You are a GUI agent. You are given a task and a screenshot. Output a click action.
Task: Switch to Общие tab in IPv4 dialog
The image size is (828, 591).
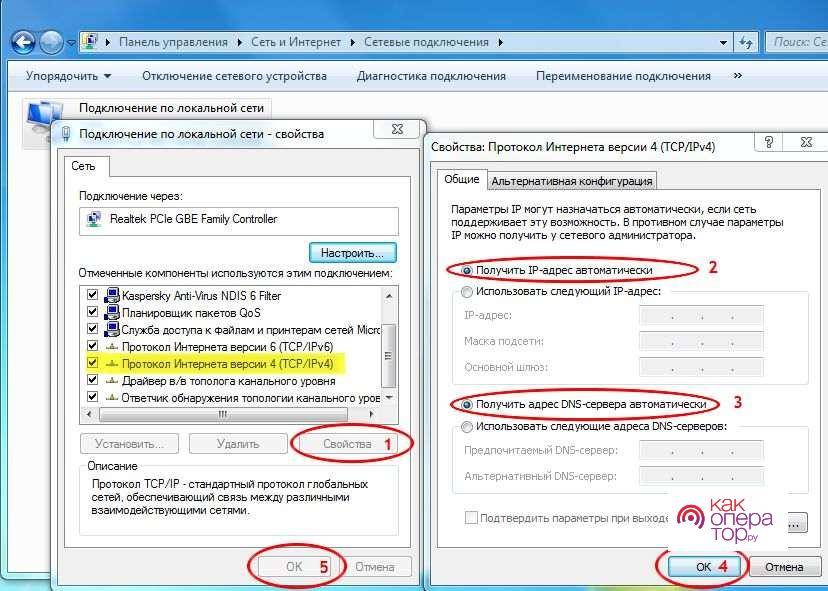tap(462, 179)
